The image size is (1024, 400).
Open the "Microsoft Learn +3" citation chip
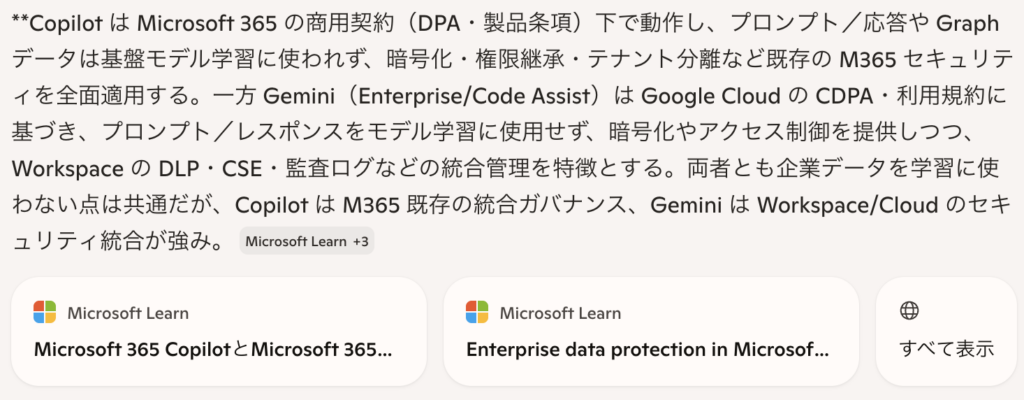(306, 241)
